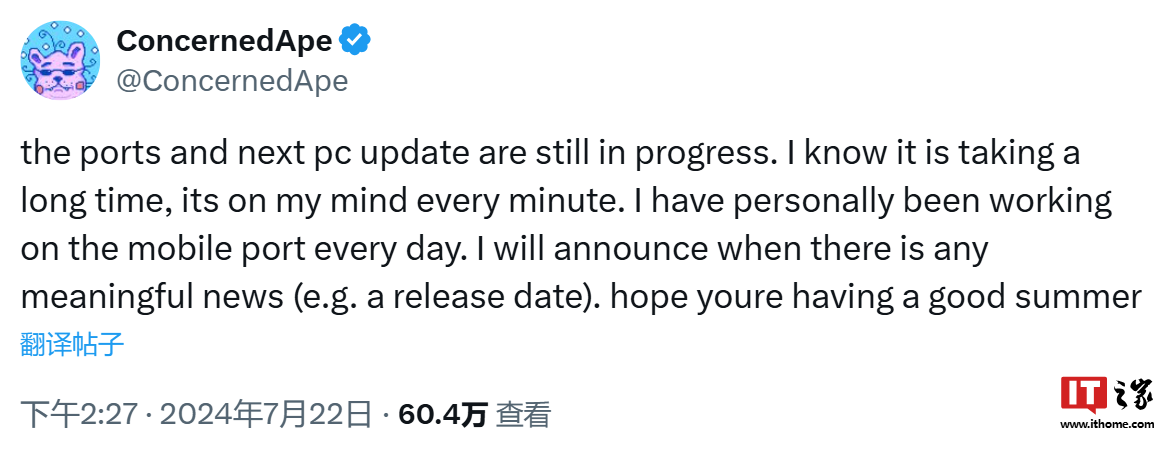Click the red IT logo watermark
Screen dimensions: 1174x455
1082,395
